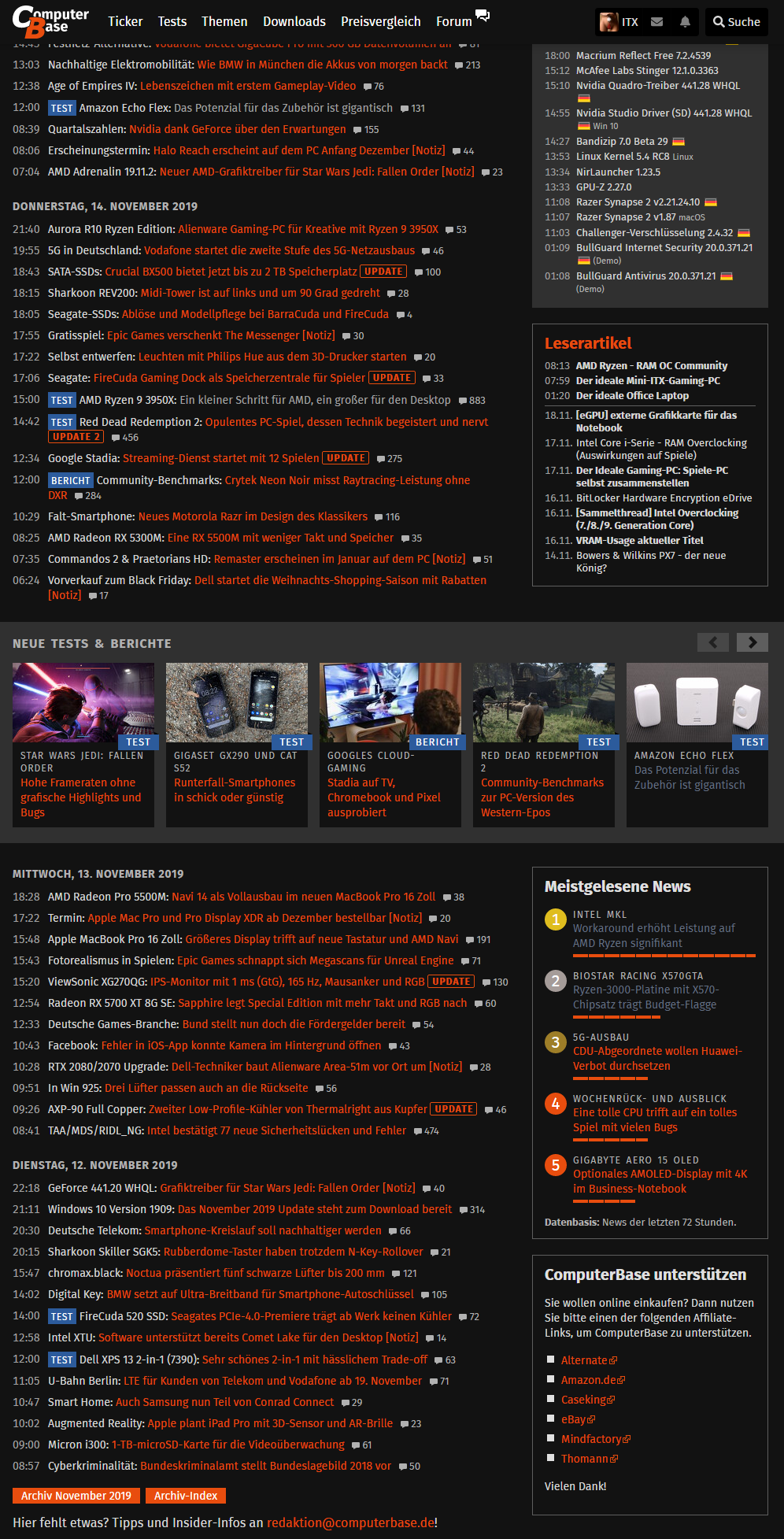Open the Preisvergleich menu
This screenshot has height=1539, width=784.
pyautogui.click(x=381, y=22)
